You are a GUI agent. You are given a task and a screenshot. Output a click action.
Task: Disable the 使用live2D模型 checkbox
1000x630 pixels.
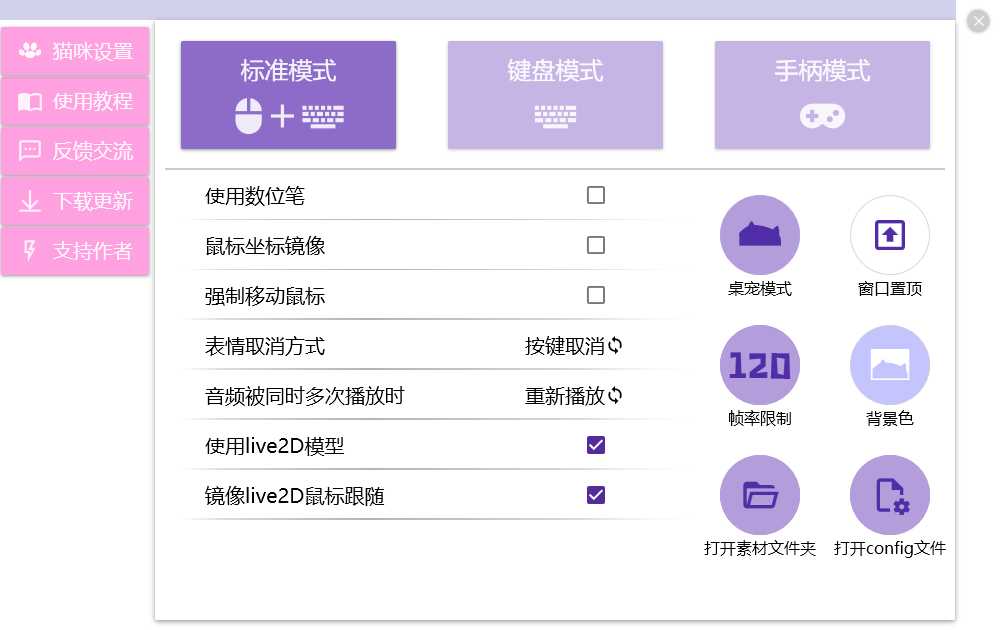[596, 445]
